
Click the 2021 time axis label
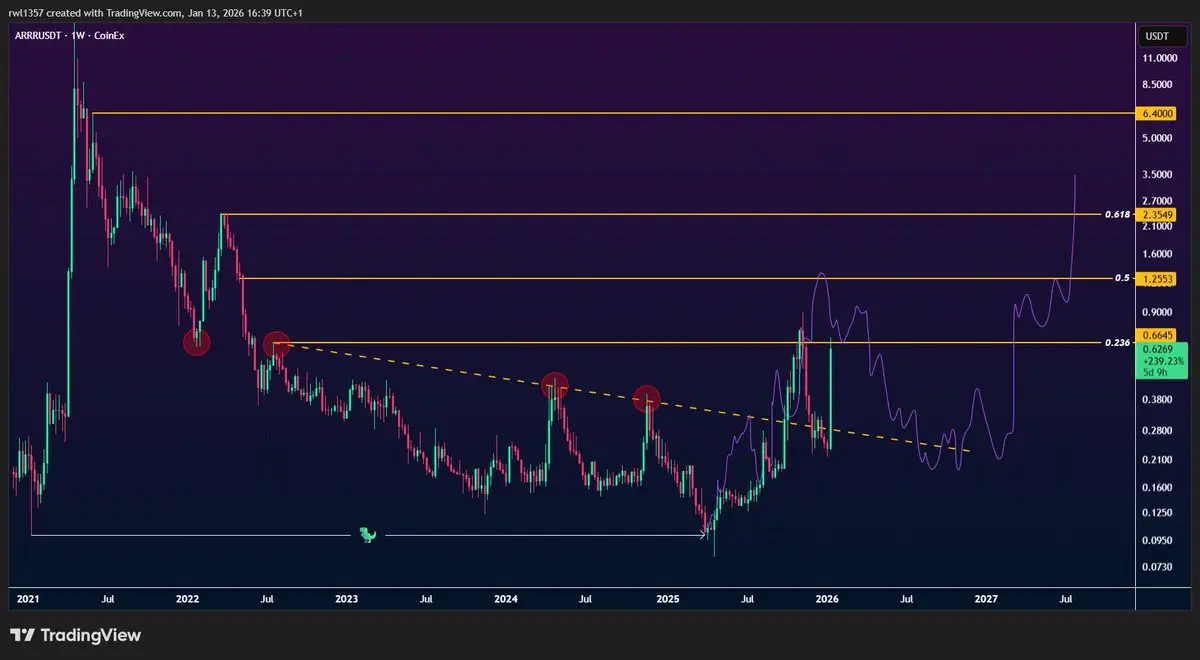(27, 599)
